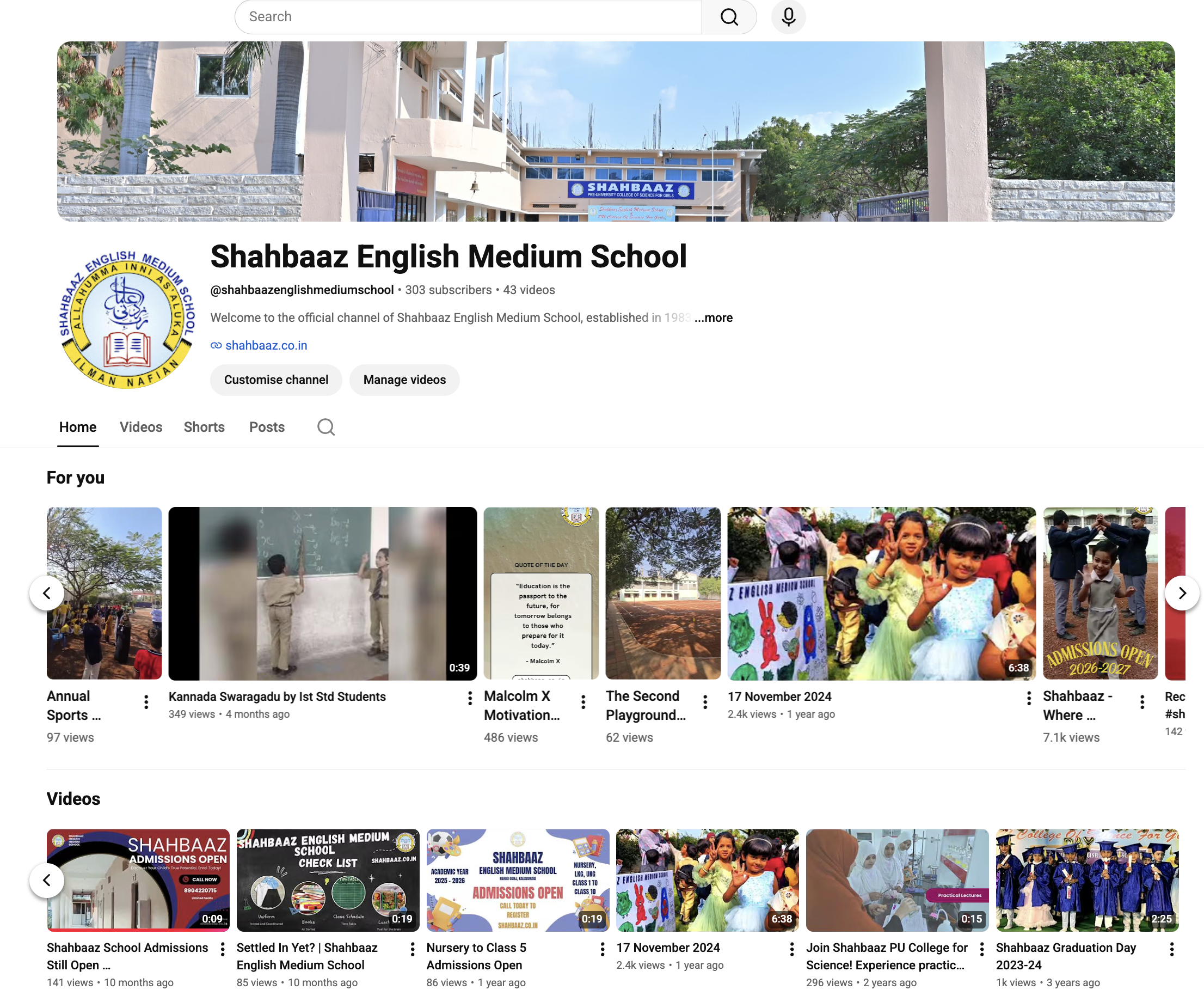
Task: Open options for Shahbaaz - Where short
Action: coord(1142,701)
